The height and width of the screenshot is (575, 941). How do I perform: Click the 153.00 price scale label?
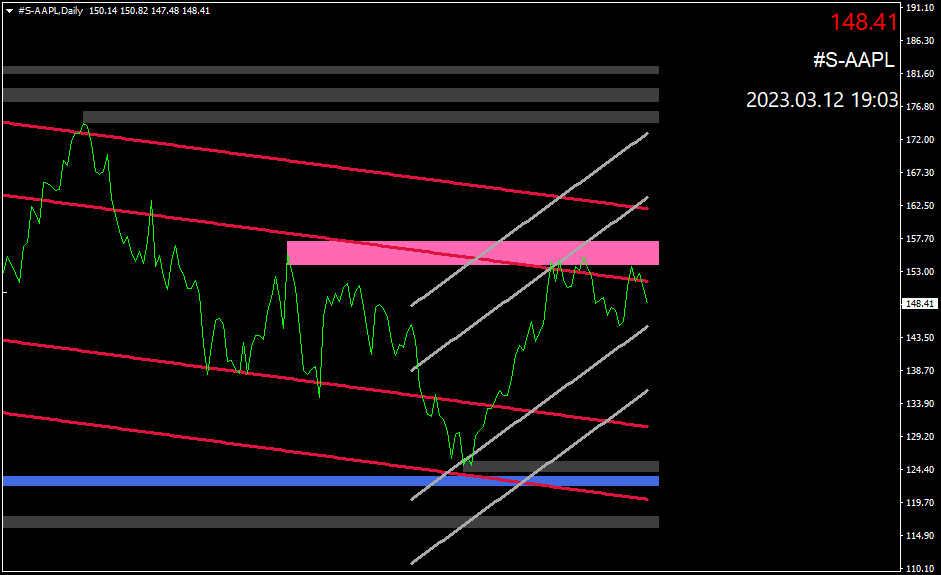(920, 272)
